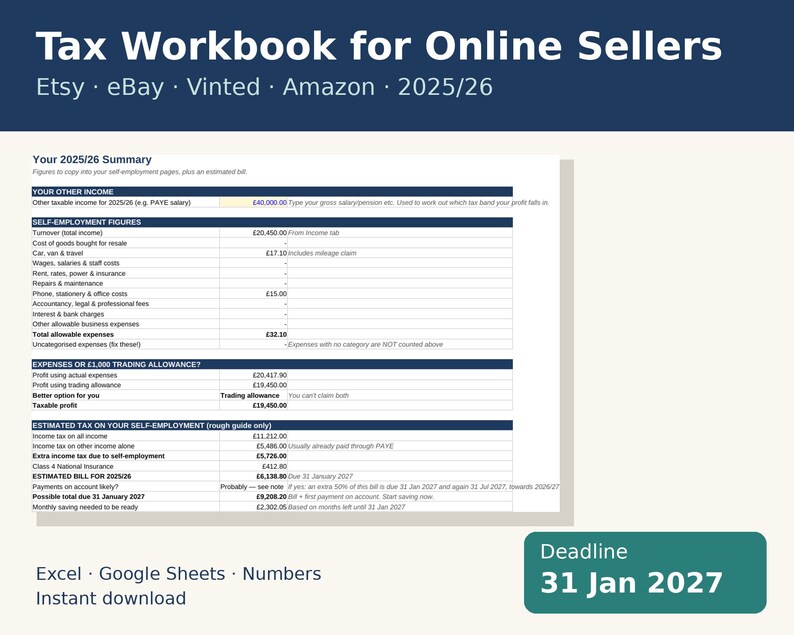Select the "Wages, salaries & staff costs" label
Screen dimensions: 794x635
(76, 263)
